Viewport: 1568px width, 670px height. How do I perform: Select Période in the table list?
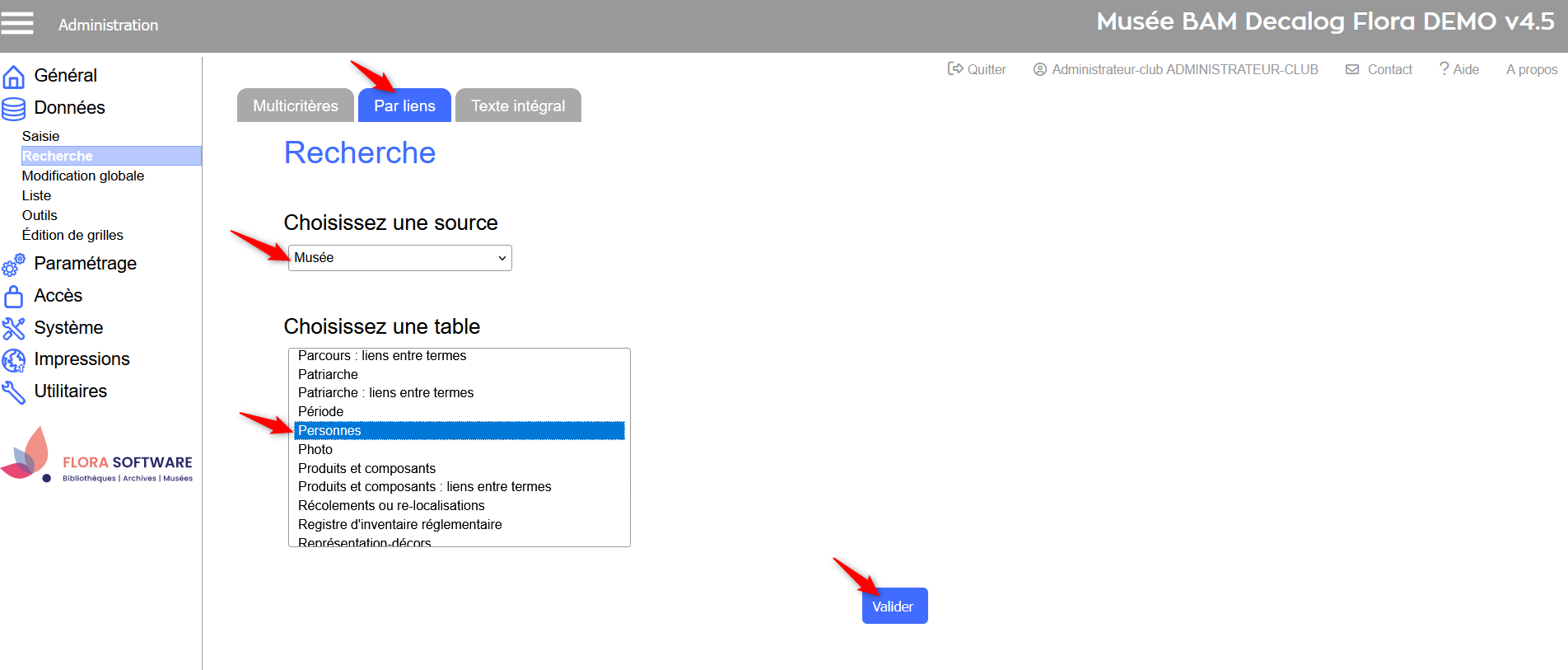[320, 411]
